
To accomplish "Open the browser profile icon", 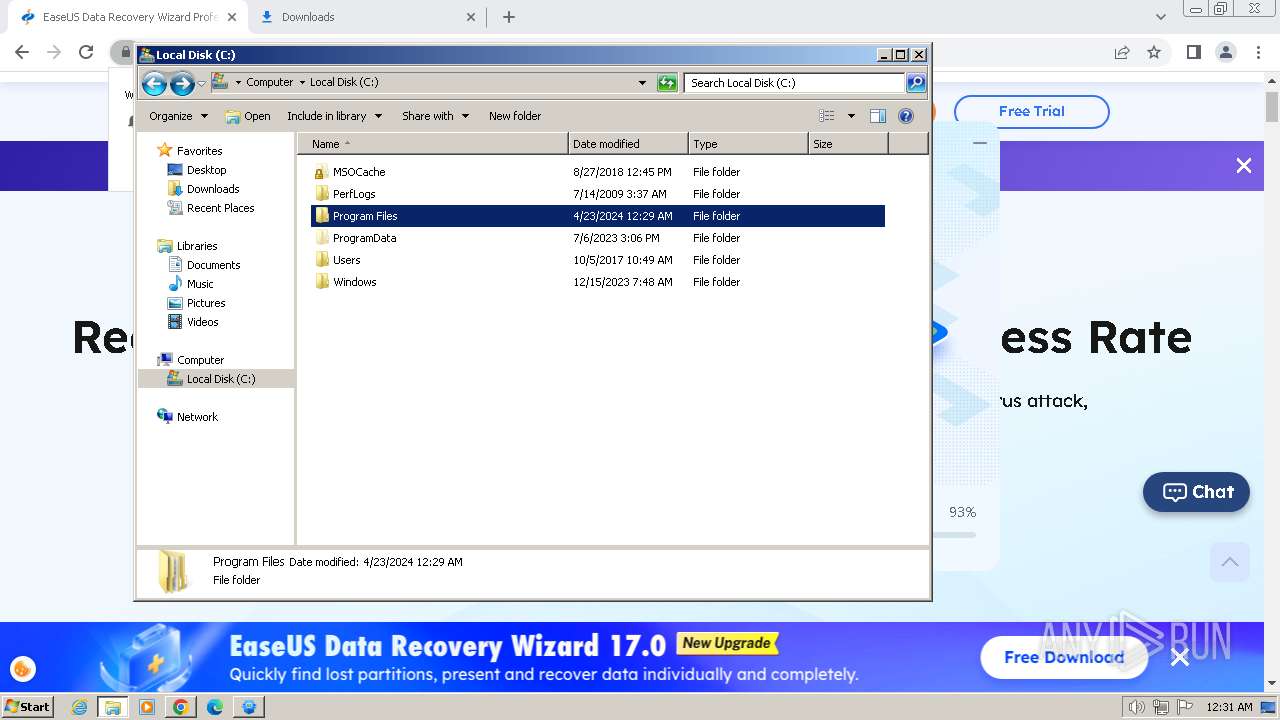I will coord(1225,52).
